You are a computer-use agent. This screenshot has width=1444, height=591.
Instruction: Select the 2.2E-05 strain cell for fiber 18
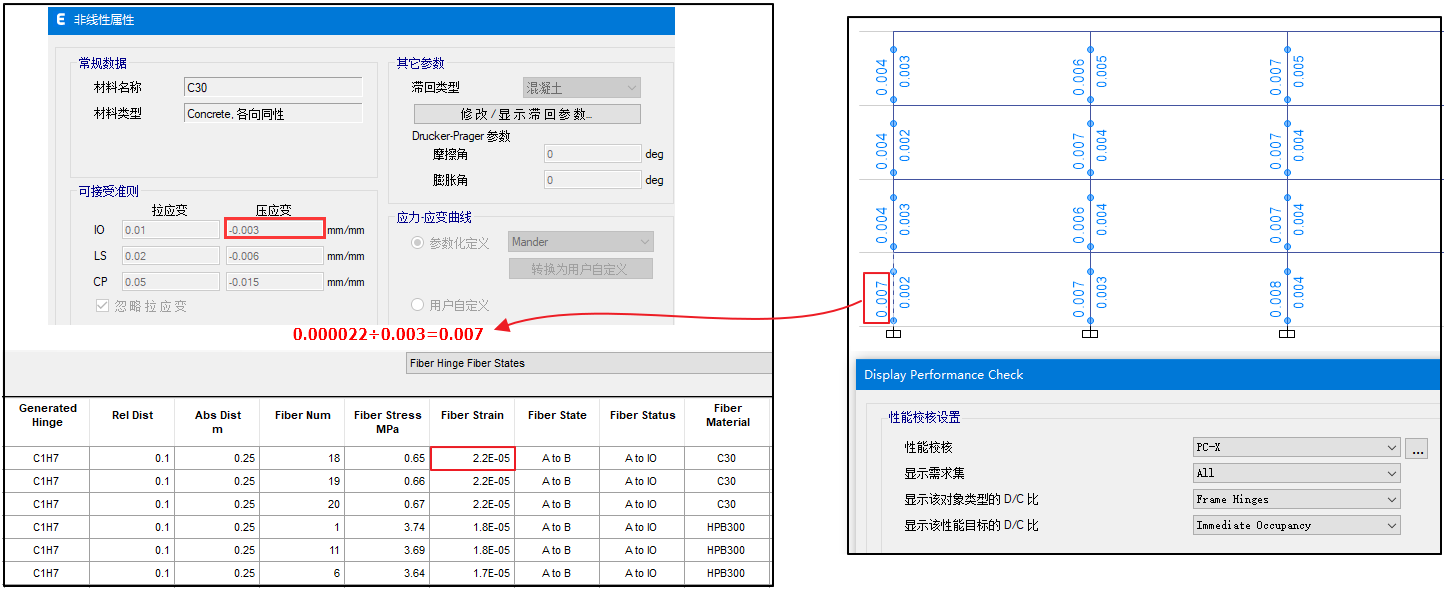[473, 458]
